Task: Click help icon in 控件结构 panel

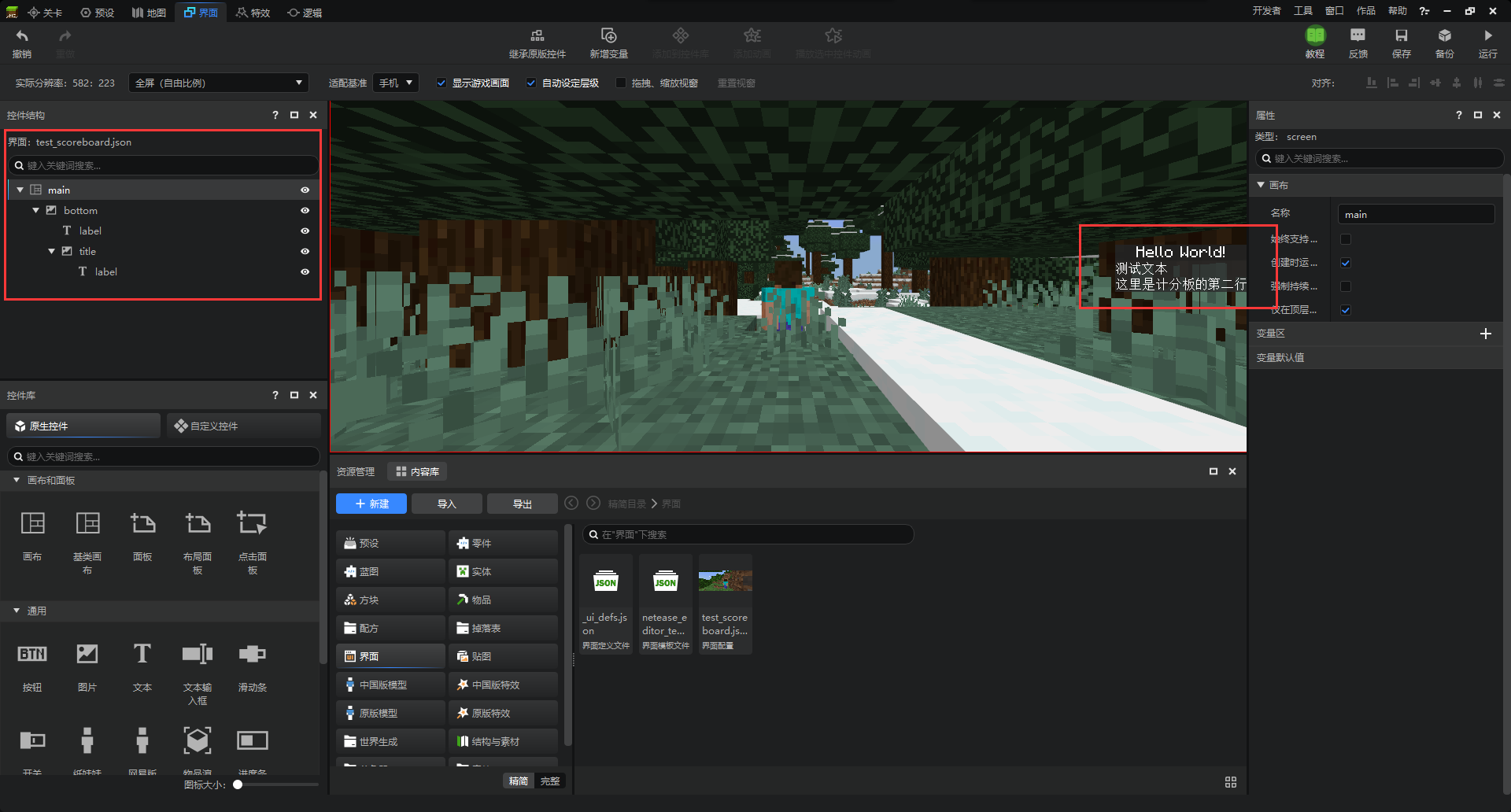Action: pyautogui.click(x=275, y=115)
